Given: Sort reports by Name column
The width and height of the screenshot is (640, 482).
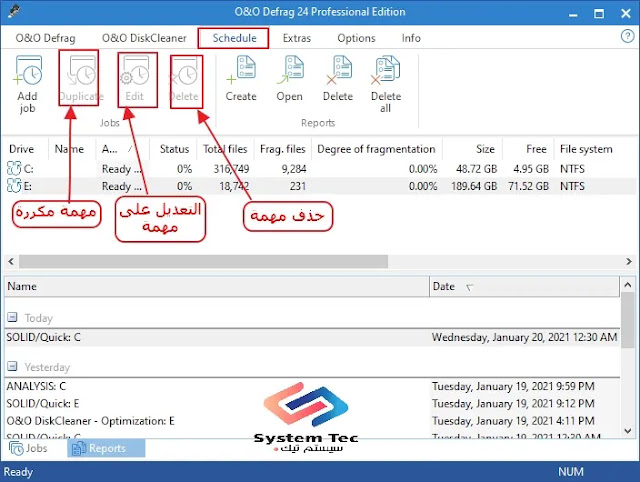Looking at the screenshot, I should pos(217,287).
